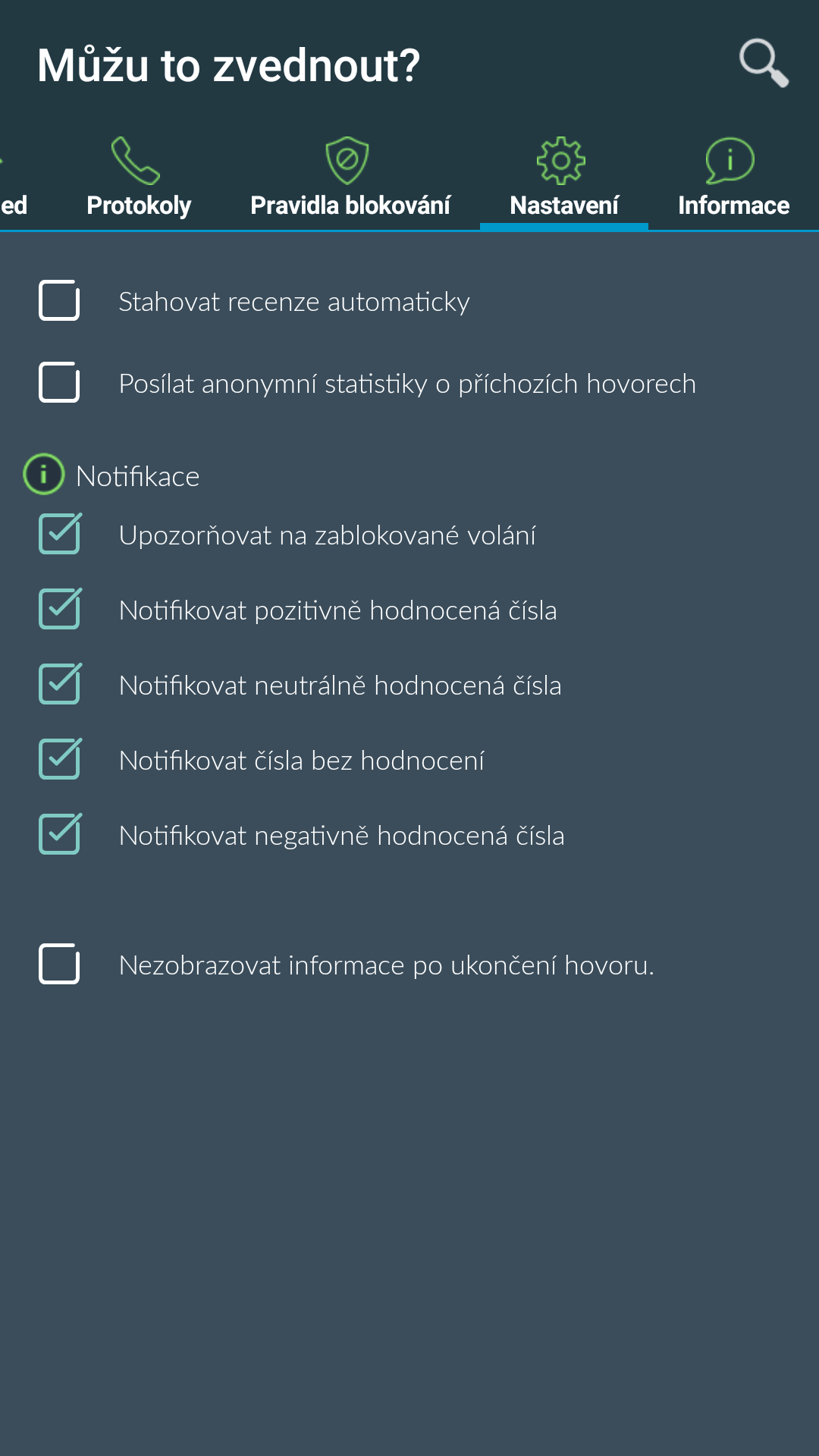
Task: Uncheck Notifikovat neutrálně hodnocená čísla
Action: click(x=60, y=683)
